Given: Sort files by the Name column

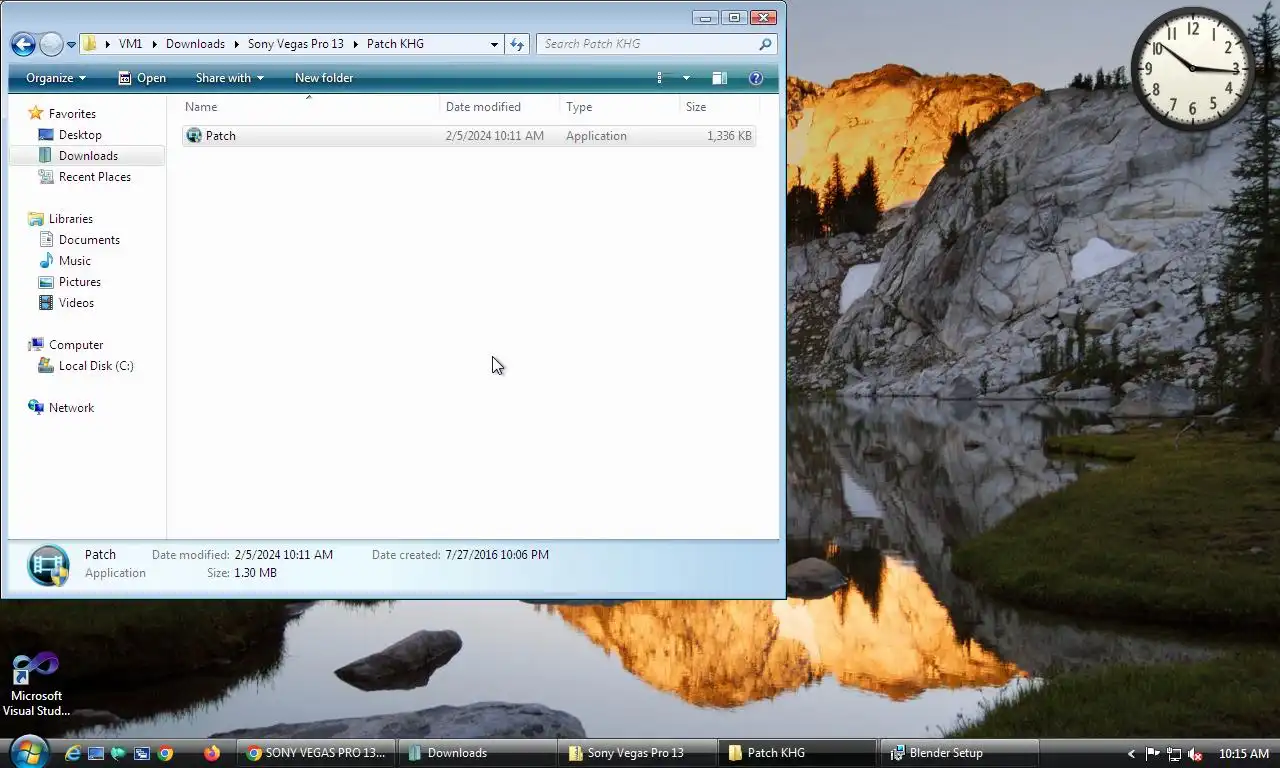Looking at the screenshot, I should click(310, 107).
